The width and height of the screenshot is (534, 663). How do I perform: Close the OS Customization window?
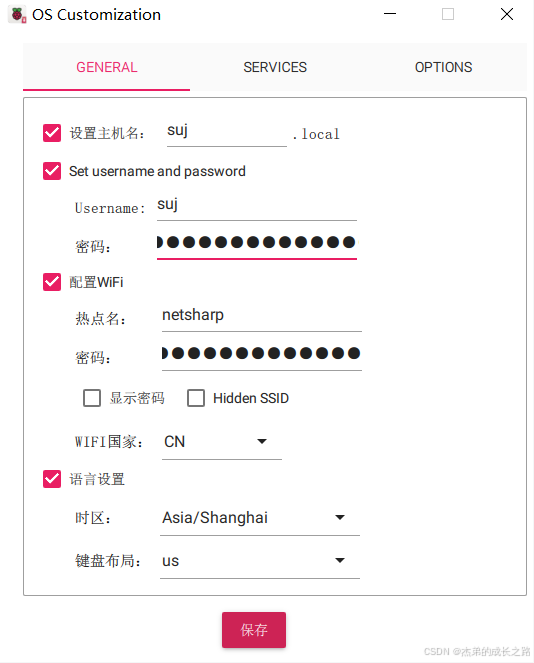507,14
